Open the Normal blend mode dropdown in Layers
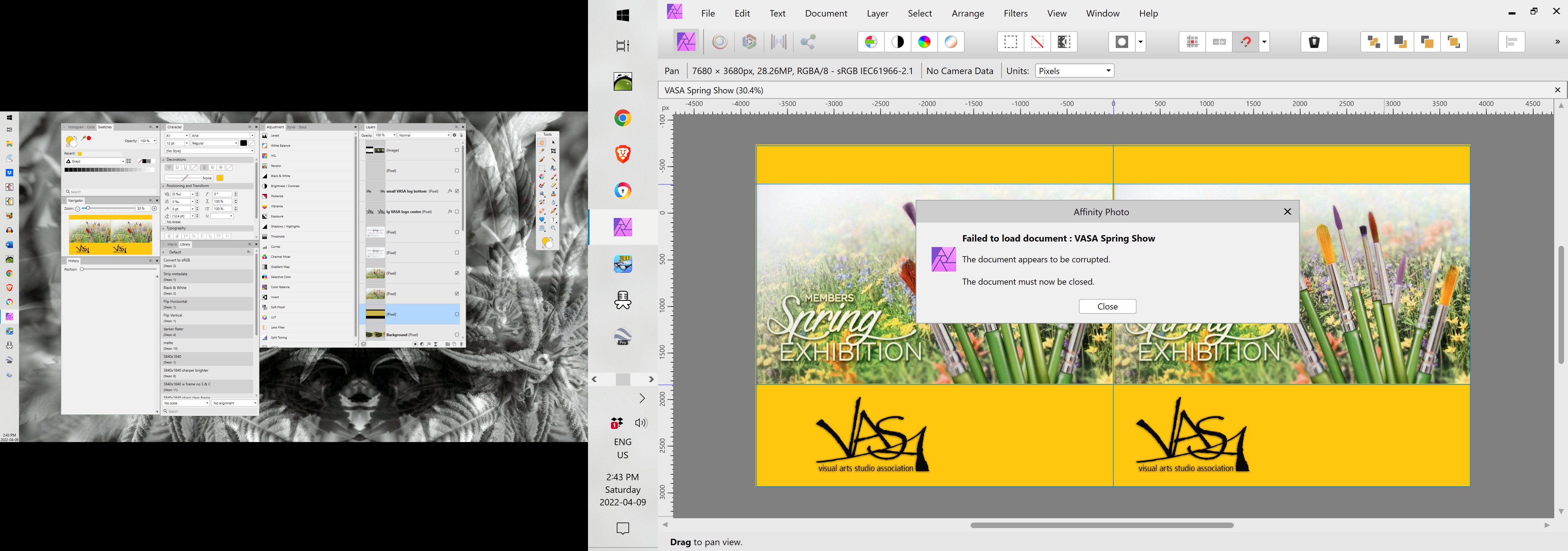Viewport: 1568px width, 551px height. (424, 135)
